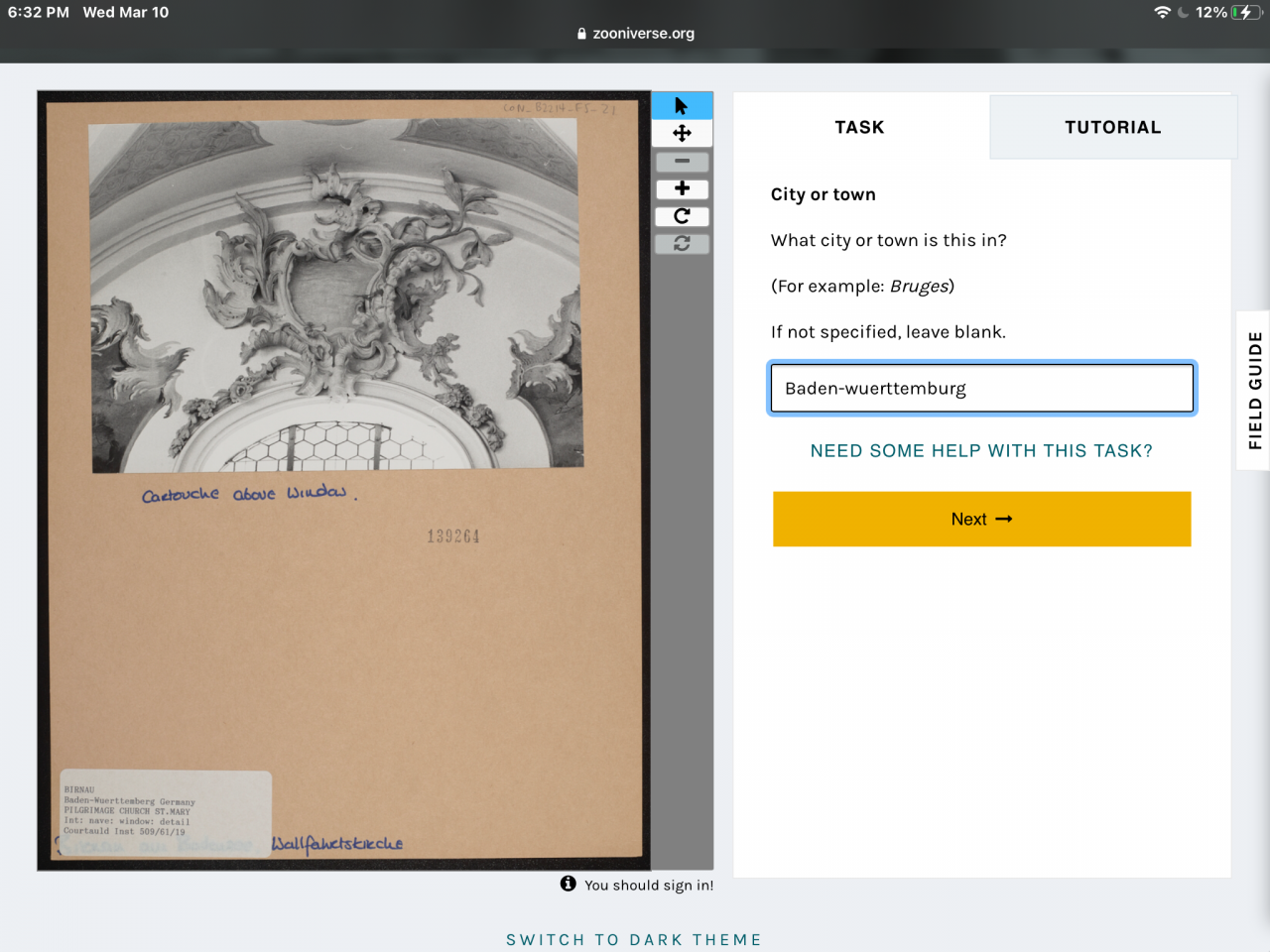Click the Do Not Disturb moon icon
Image resolution: width=1270 pixels, height=952 pixels.
click(x=1183, y=12)
